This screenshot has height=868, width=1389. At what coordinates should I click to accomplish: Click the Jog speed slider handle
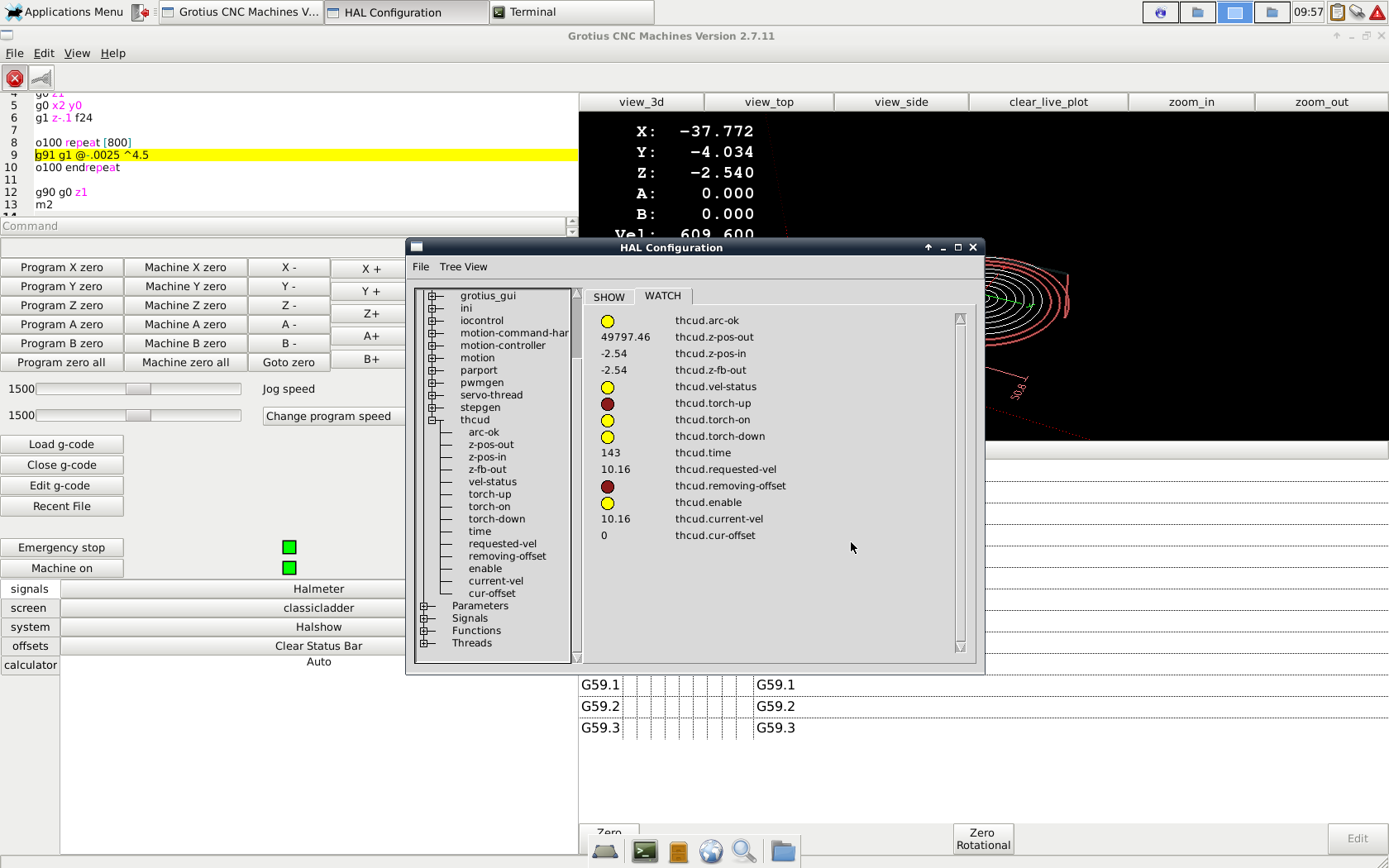click(x=138, y=389)
